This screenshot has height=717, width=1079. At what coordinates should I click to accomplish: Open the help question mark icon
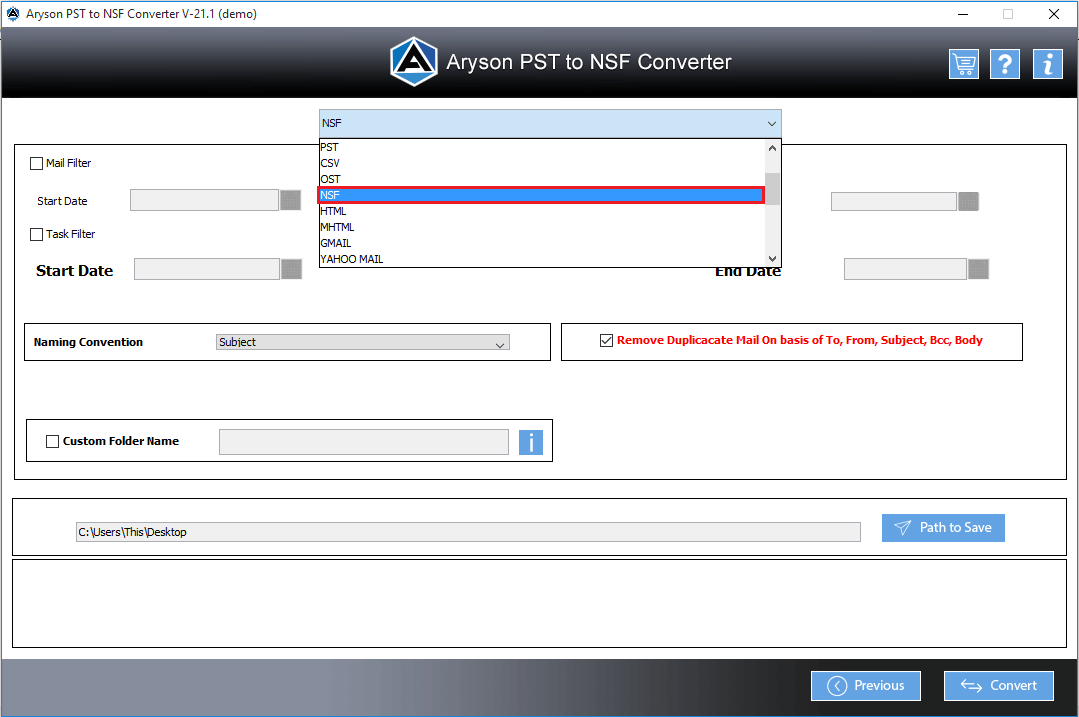[x=1005, y=64]
